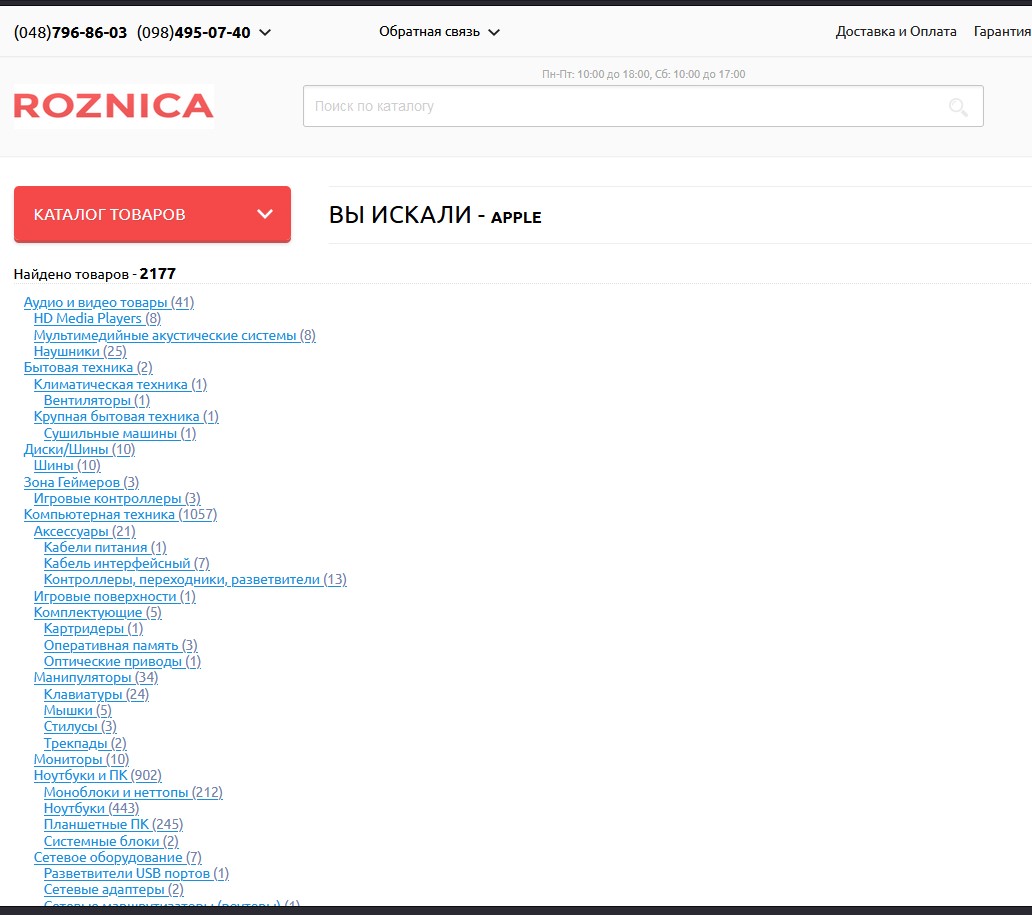Click the ROZNICA logo
The height and width of the screenshot is (915, 1032).
click(x=114, y=106)
